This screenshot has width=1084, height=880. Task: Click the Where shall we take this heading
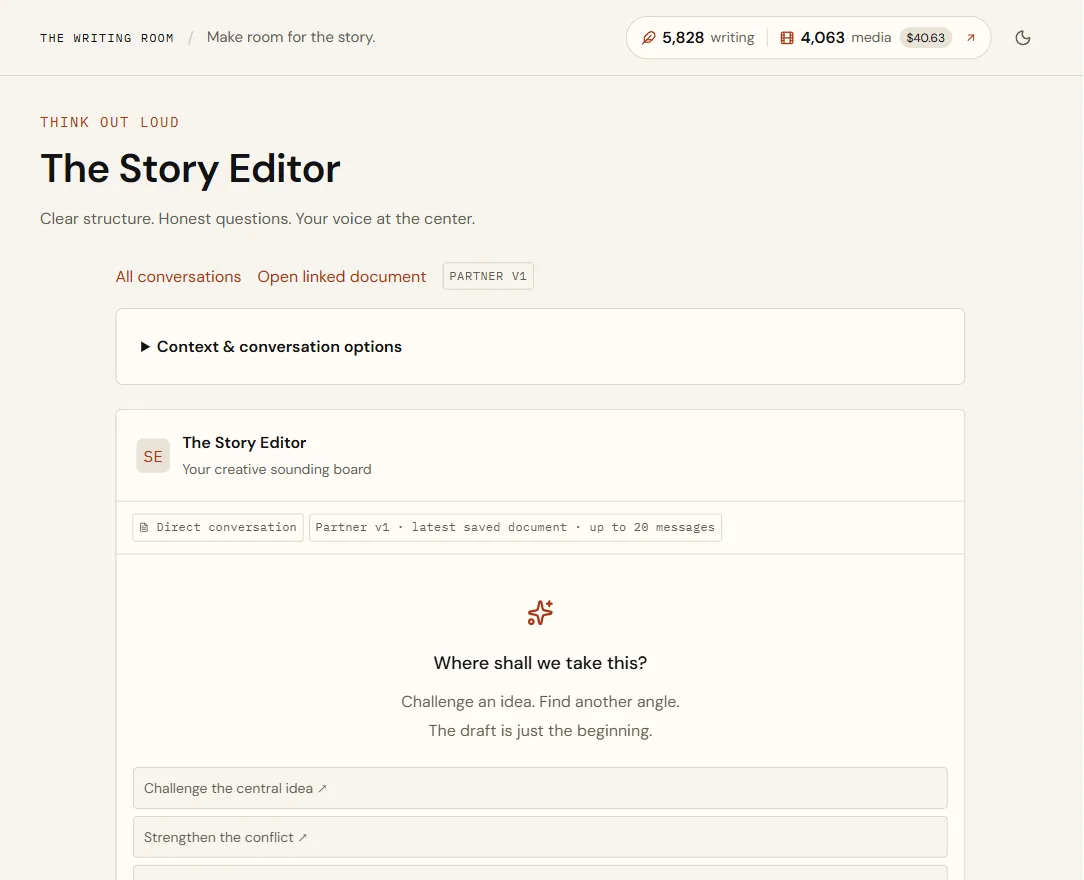(540, 663)
